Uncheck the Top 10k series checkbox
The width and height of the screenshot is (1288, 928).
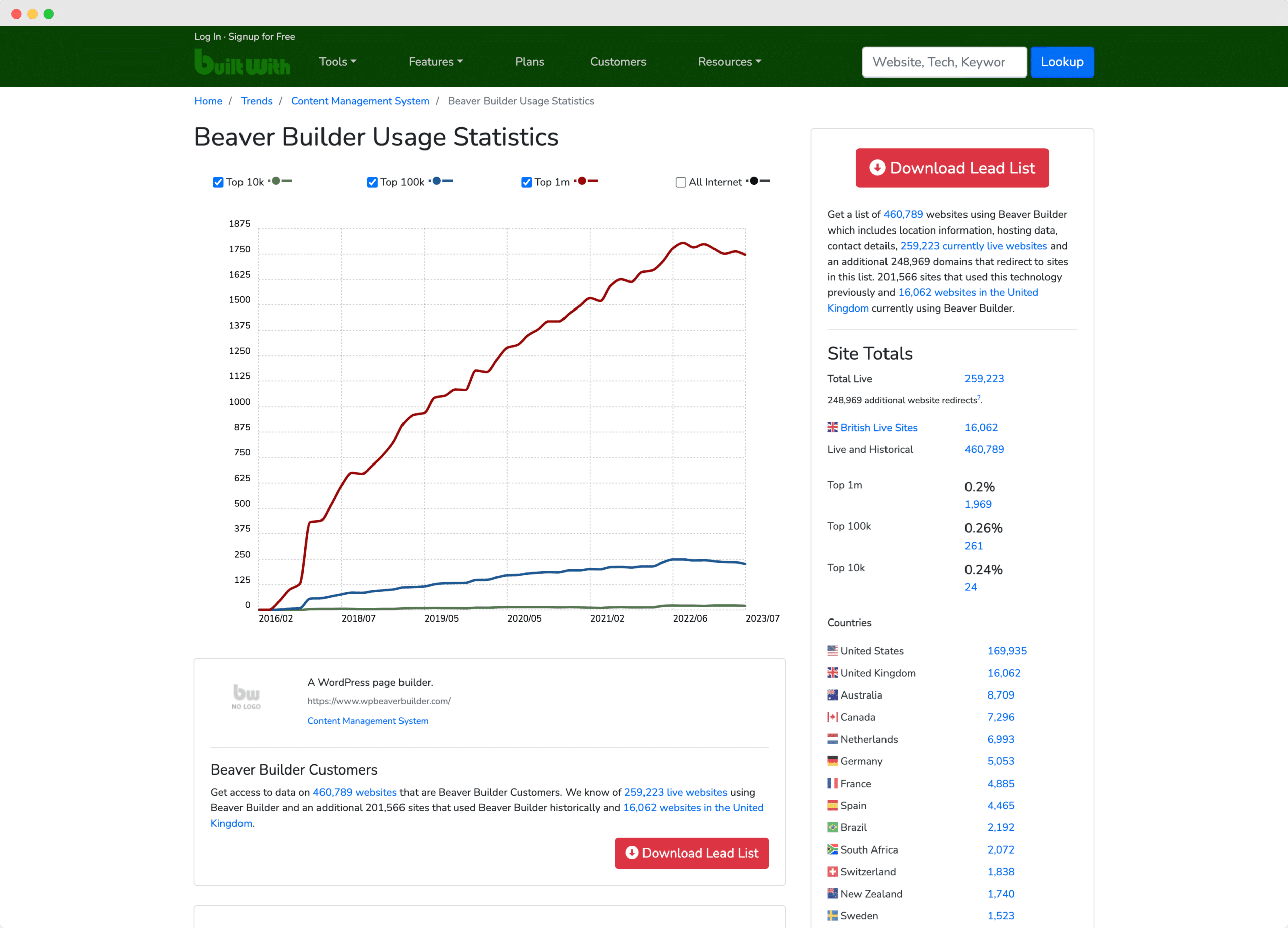tap(218, 182)
